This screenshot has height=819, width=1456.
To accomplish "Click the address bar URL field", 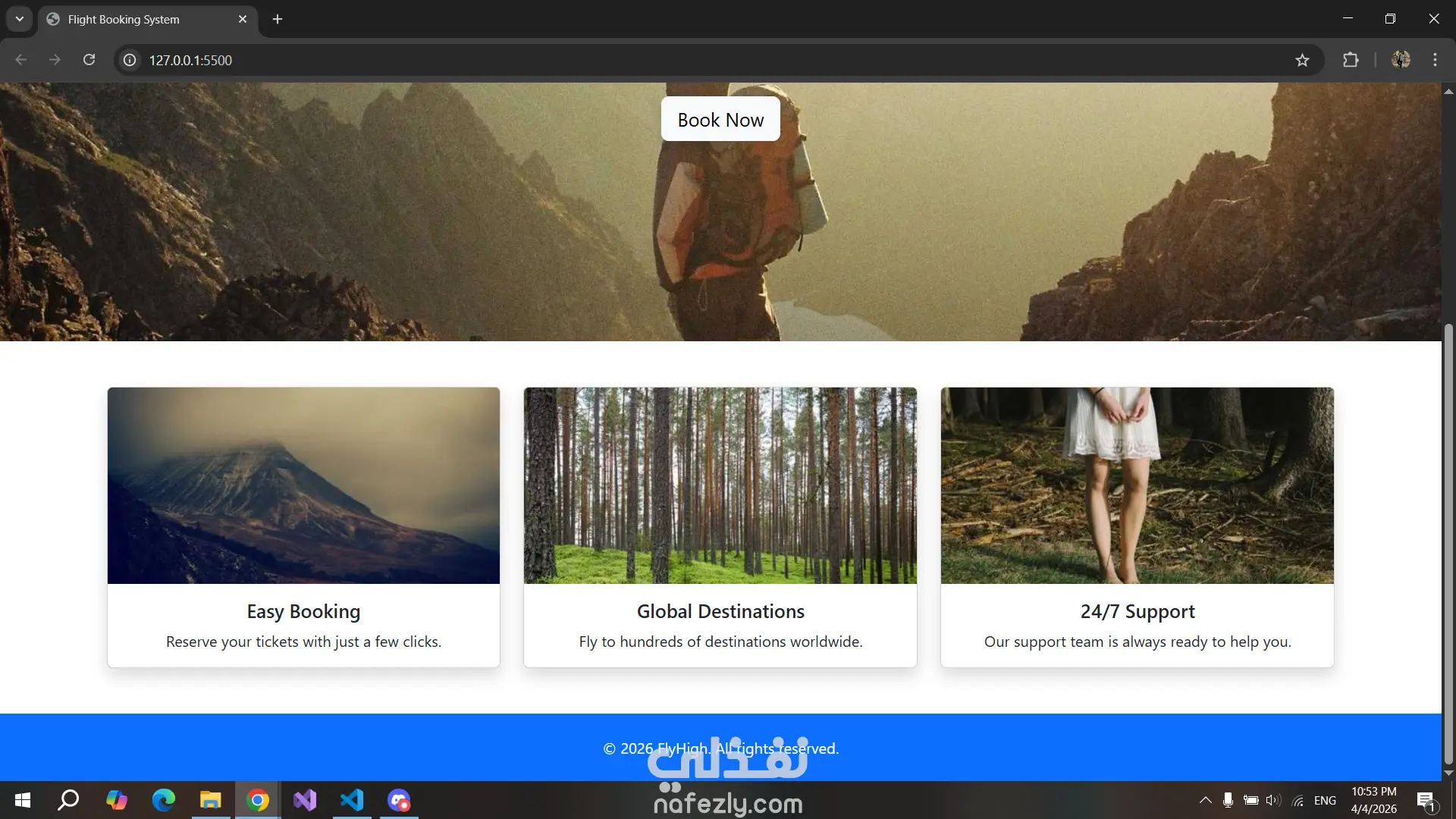I will [x=531, y=60].
